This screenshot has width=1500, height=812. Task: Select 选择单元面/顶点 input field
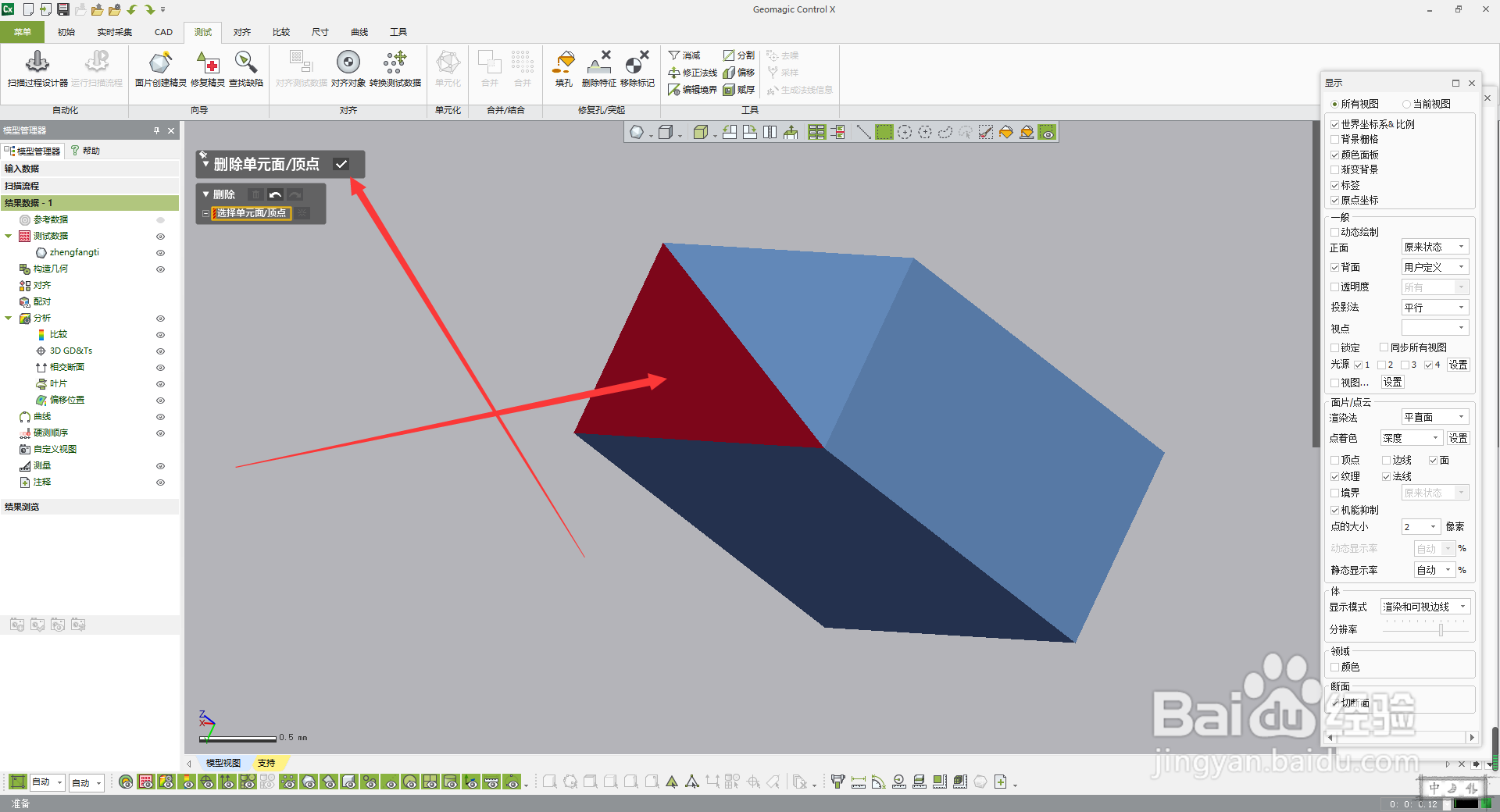(252, 213)
